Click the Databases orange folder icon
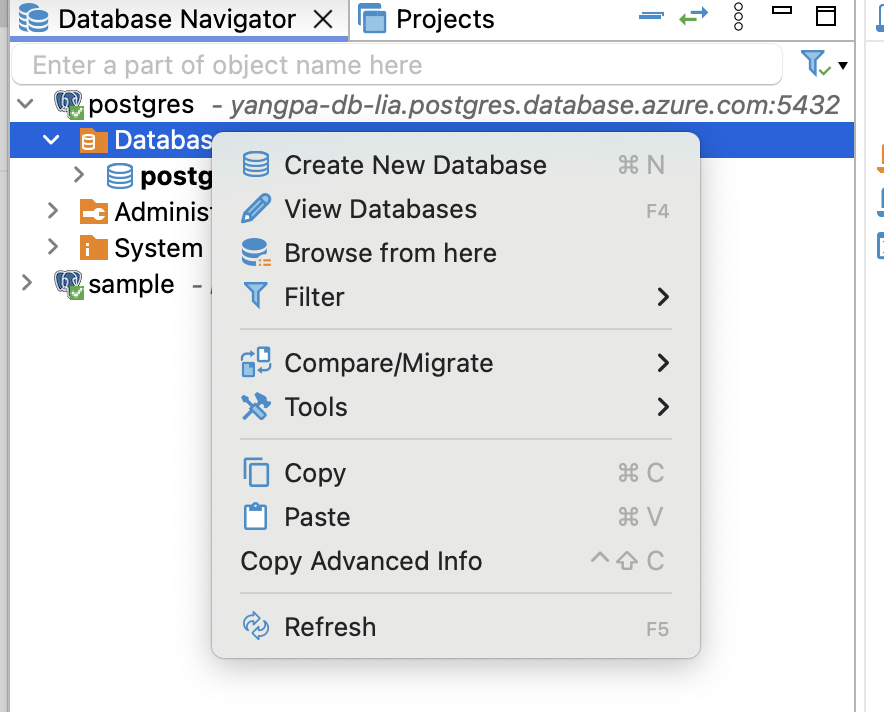884x712 pixels. 94,140
